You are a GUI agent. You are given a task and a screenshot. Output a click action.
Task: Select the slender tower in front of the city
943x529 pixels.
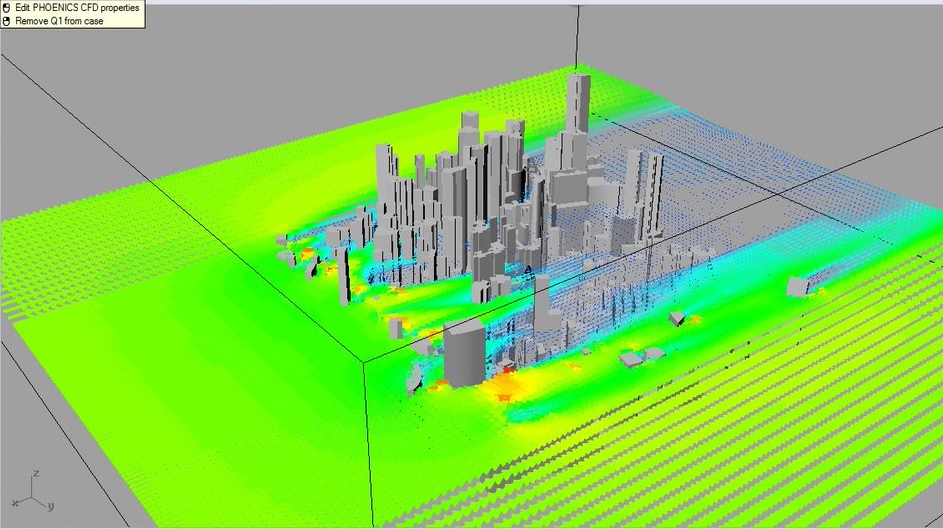point(541,298)
